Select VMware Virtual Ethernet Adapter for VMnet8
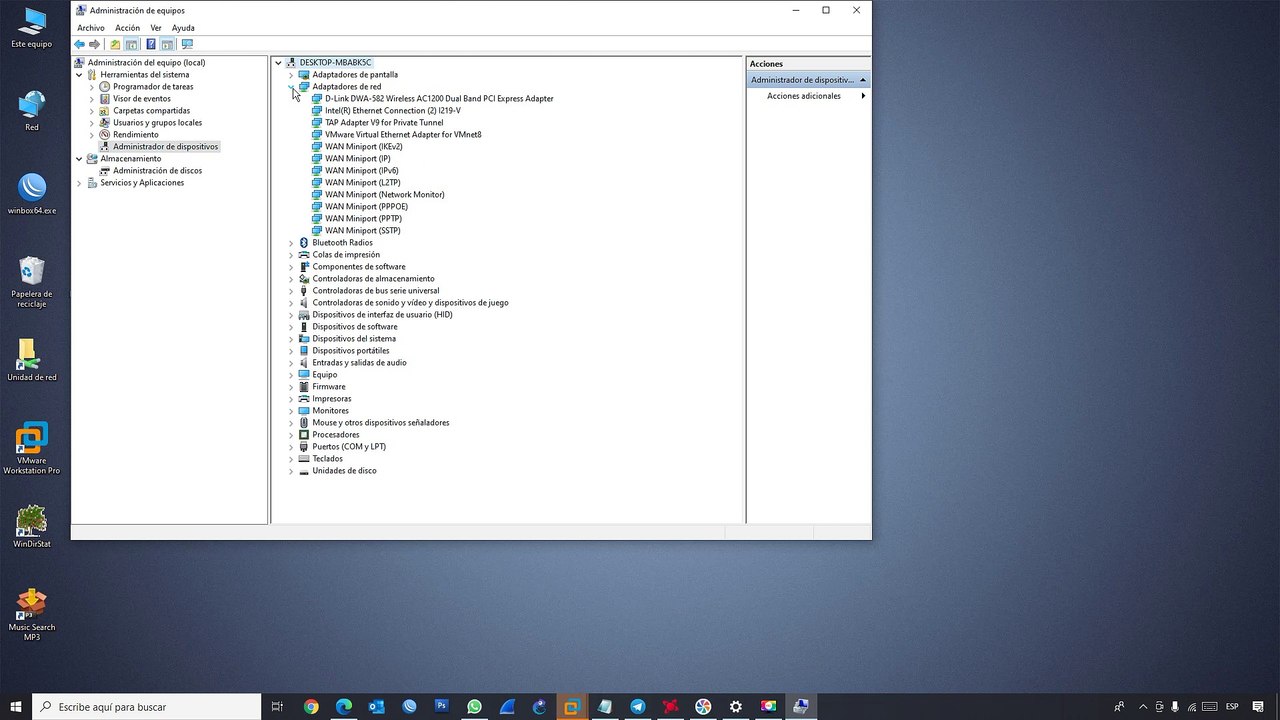This screenshot has height=720, width=1280. 403,135
